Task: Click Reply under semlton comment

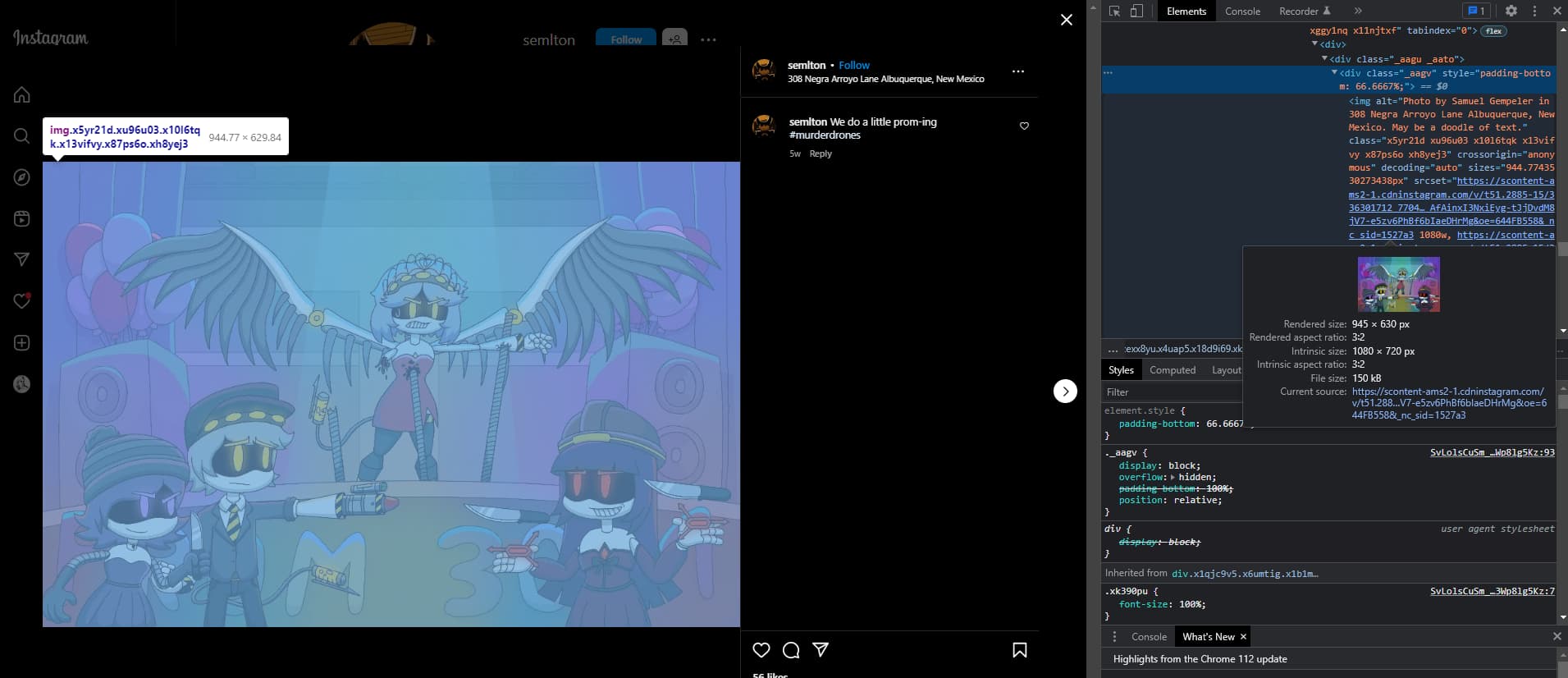Action: [821, 153]
